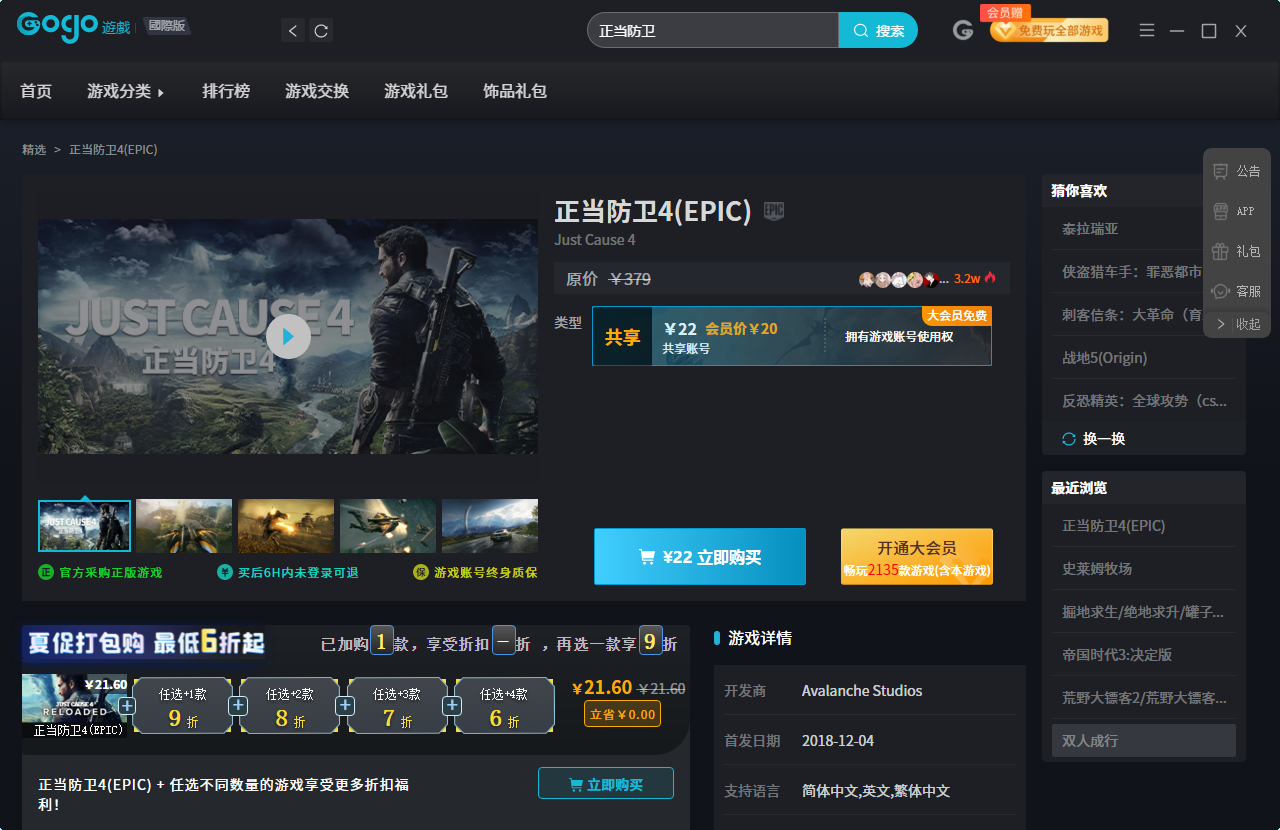Open 反恐精英：全球攻势 recommendation
The width and height of the screenshot is (1280, 830).
pyautogui.click(x=1144, y=401)
